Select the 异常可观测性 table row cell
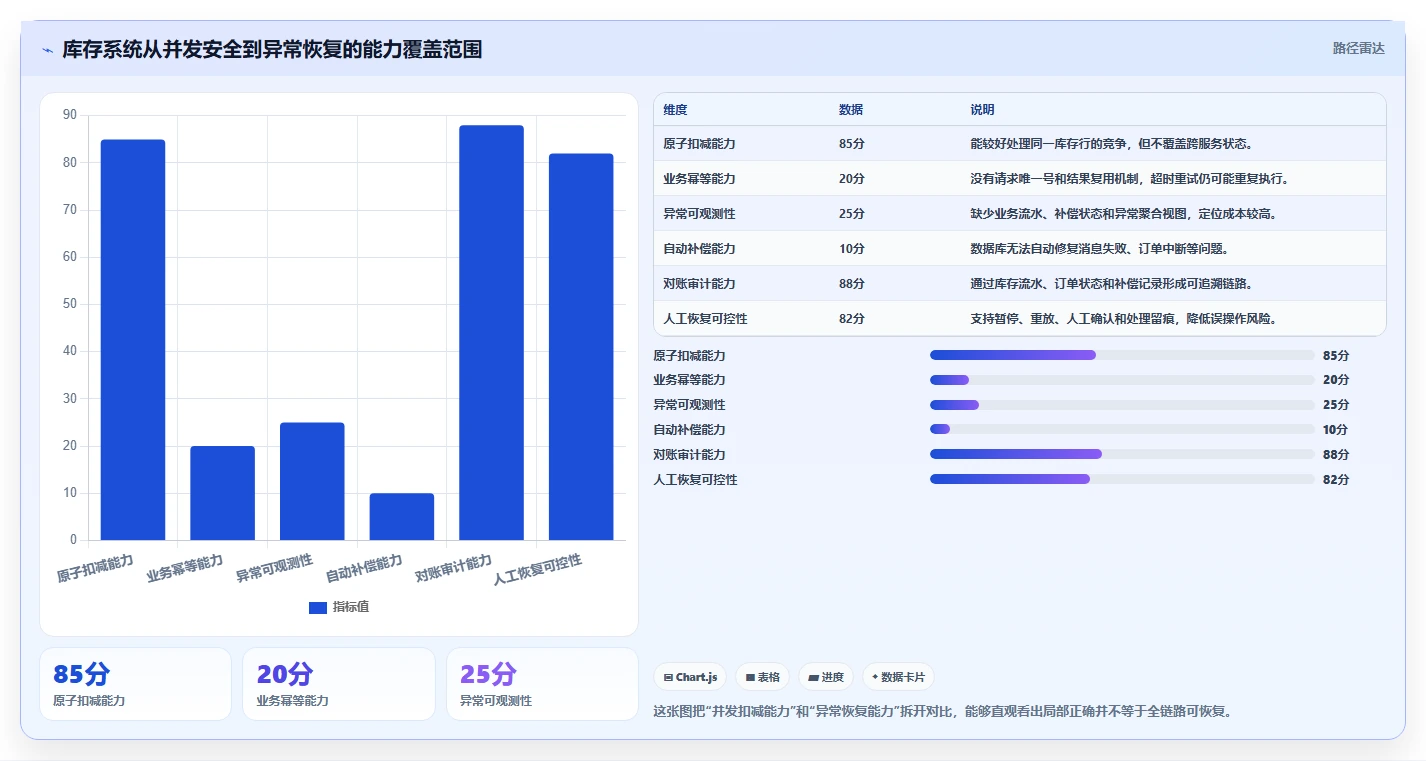 [699, 214]
